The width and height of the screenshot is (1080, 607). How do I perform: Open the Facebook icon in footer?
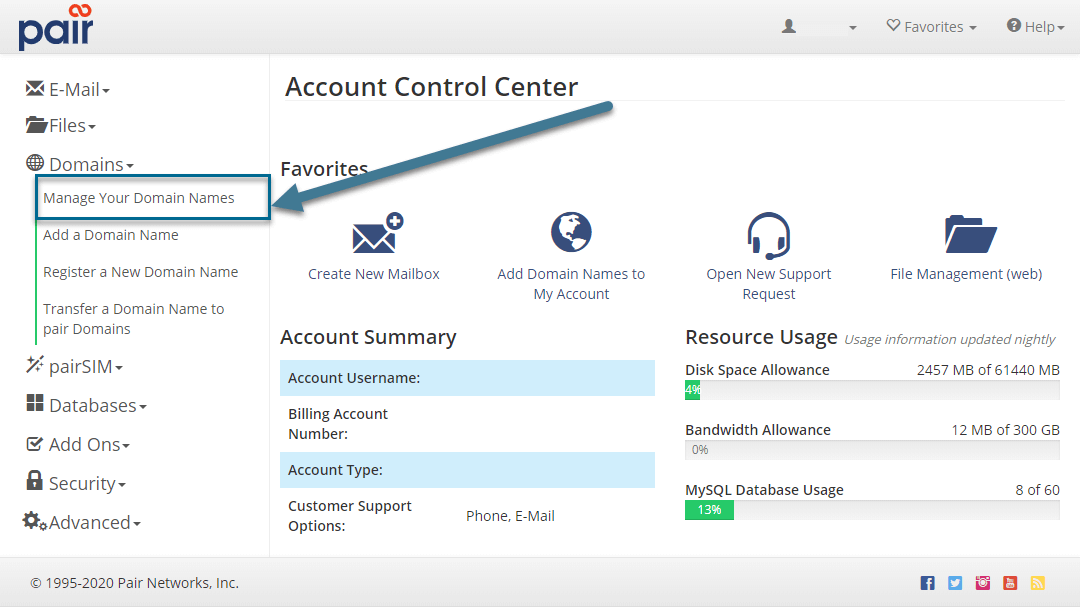pyautogui.click(x=928, y=583)
